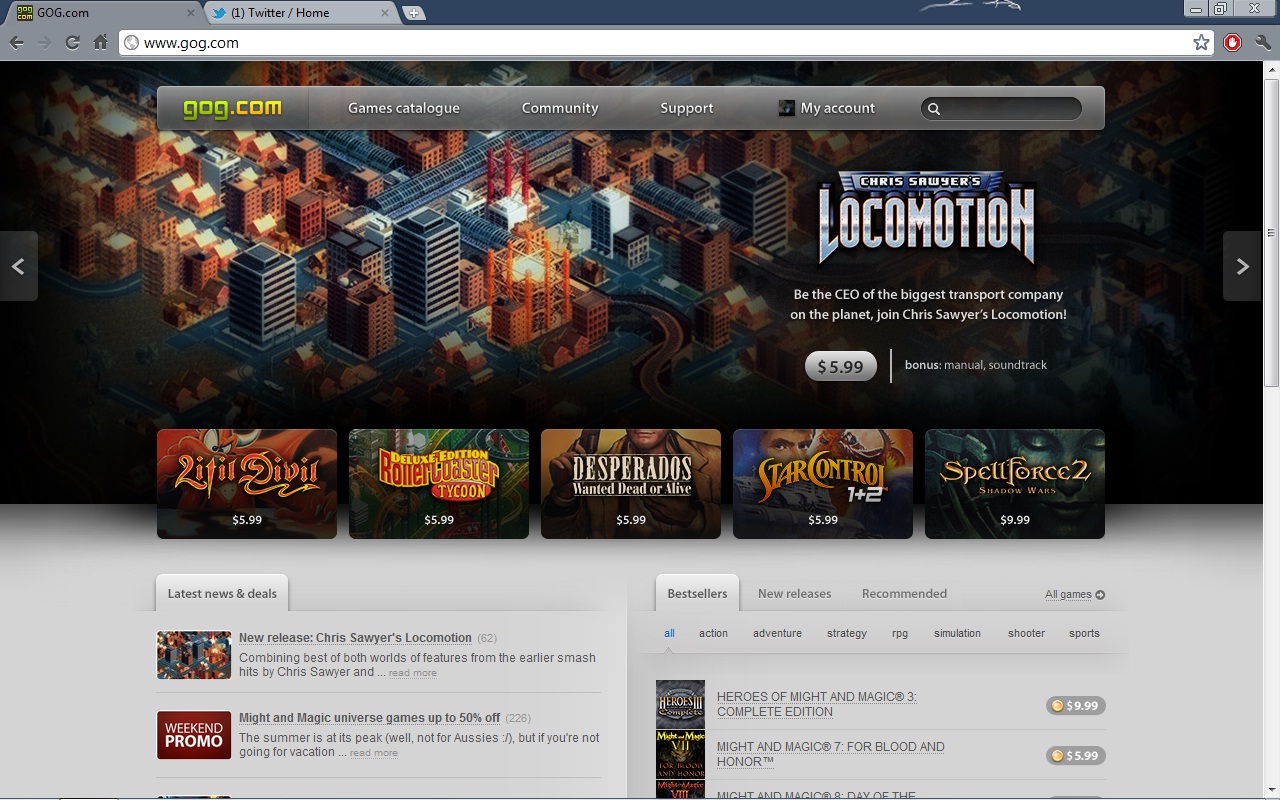
Task: Click the gog.com logo
Action: click(232, 108)
